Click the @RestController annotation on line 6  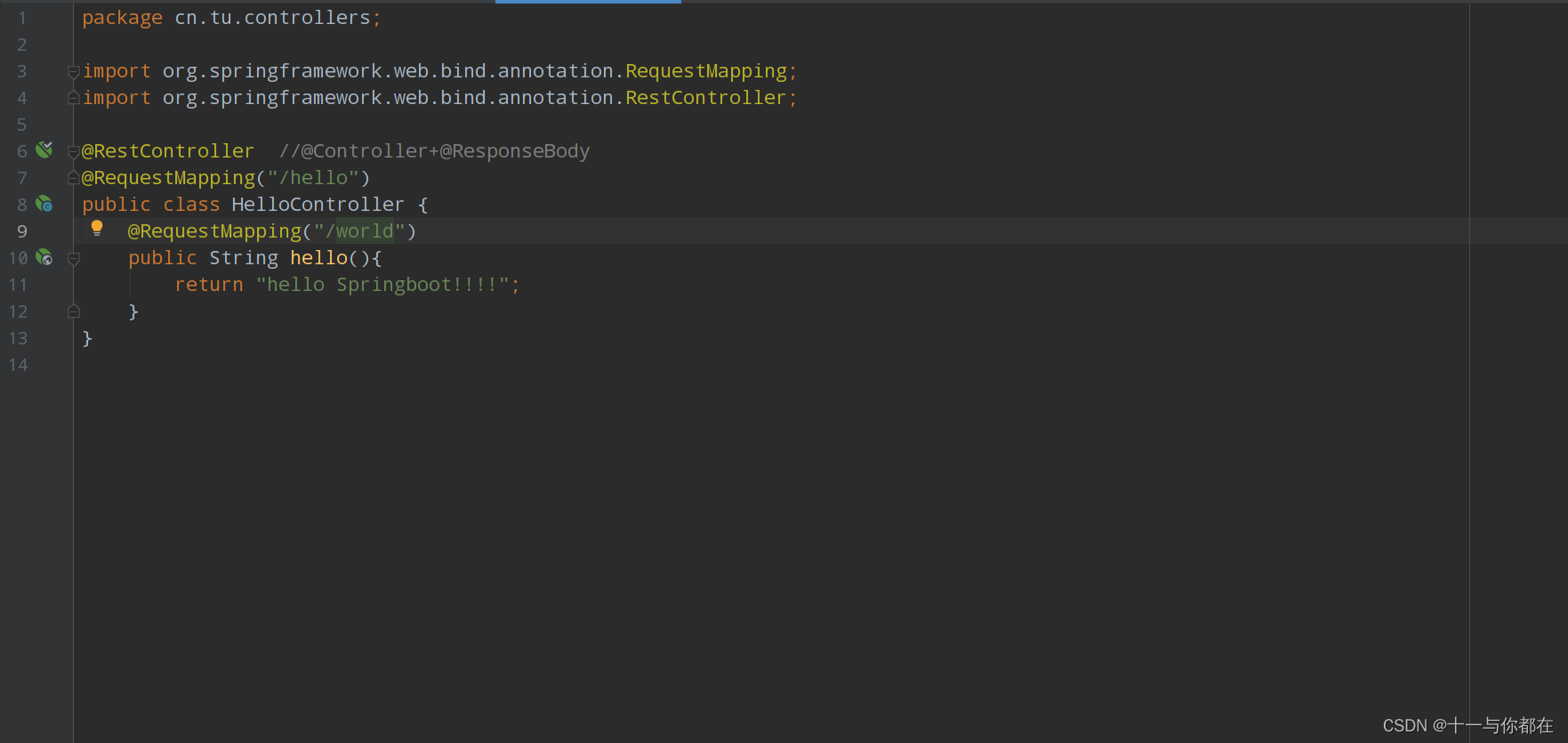tap(168, 151)
